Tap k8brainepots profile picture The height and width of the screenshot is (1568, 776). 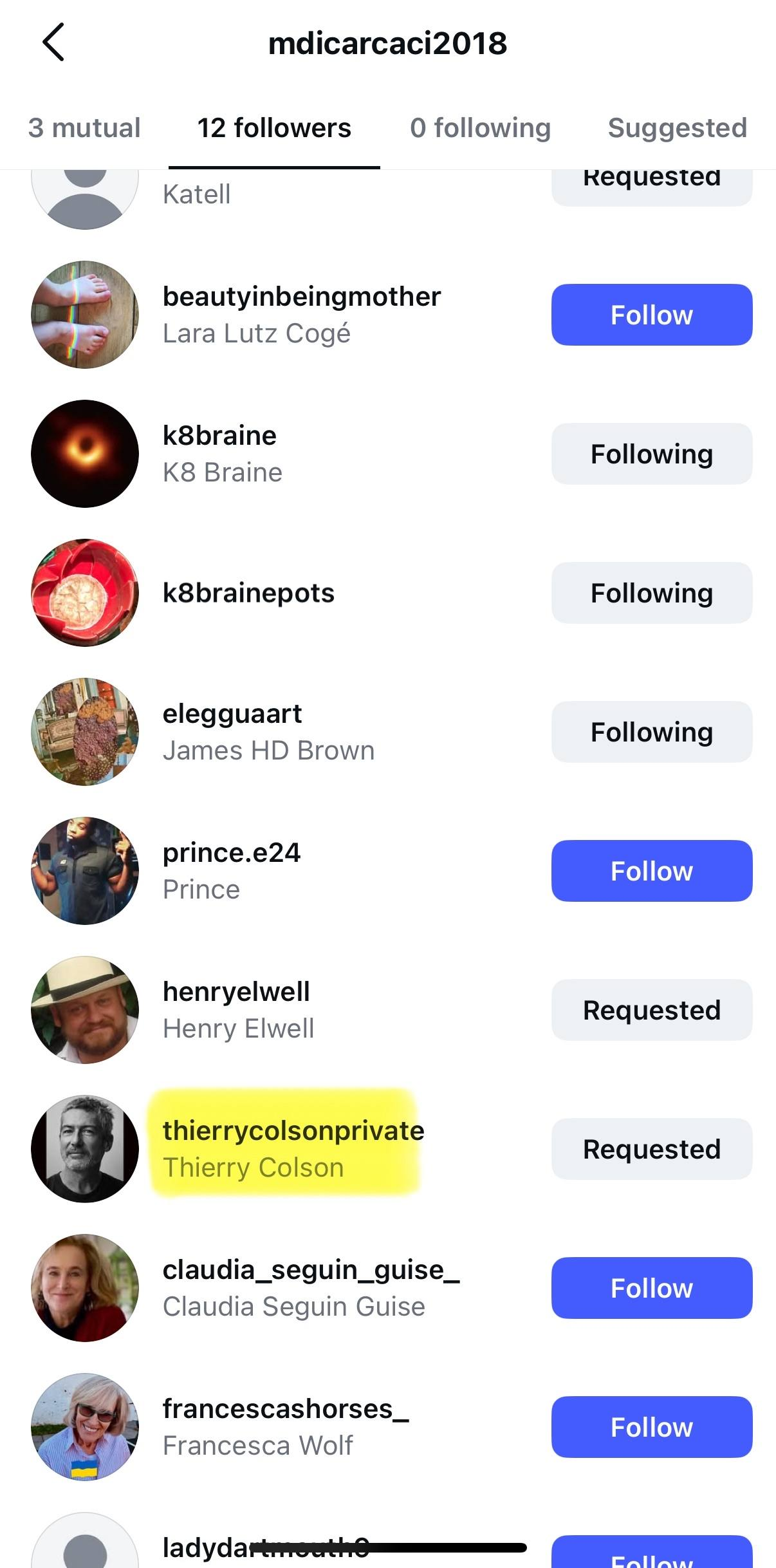[85, 593]
